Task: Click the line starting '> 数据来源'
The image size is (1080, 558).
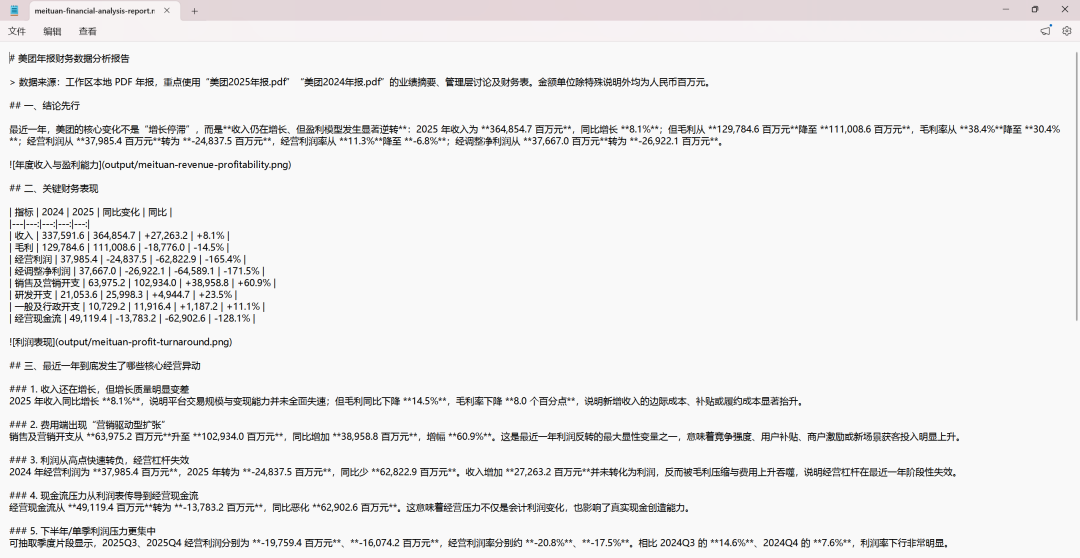Action: [360, 82]
